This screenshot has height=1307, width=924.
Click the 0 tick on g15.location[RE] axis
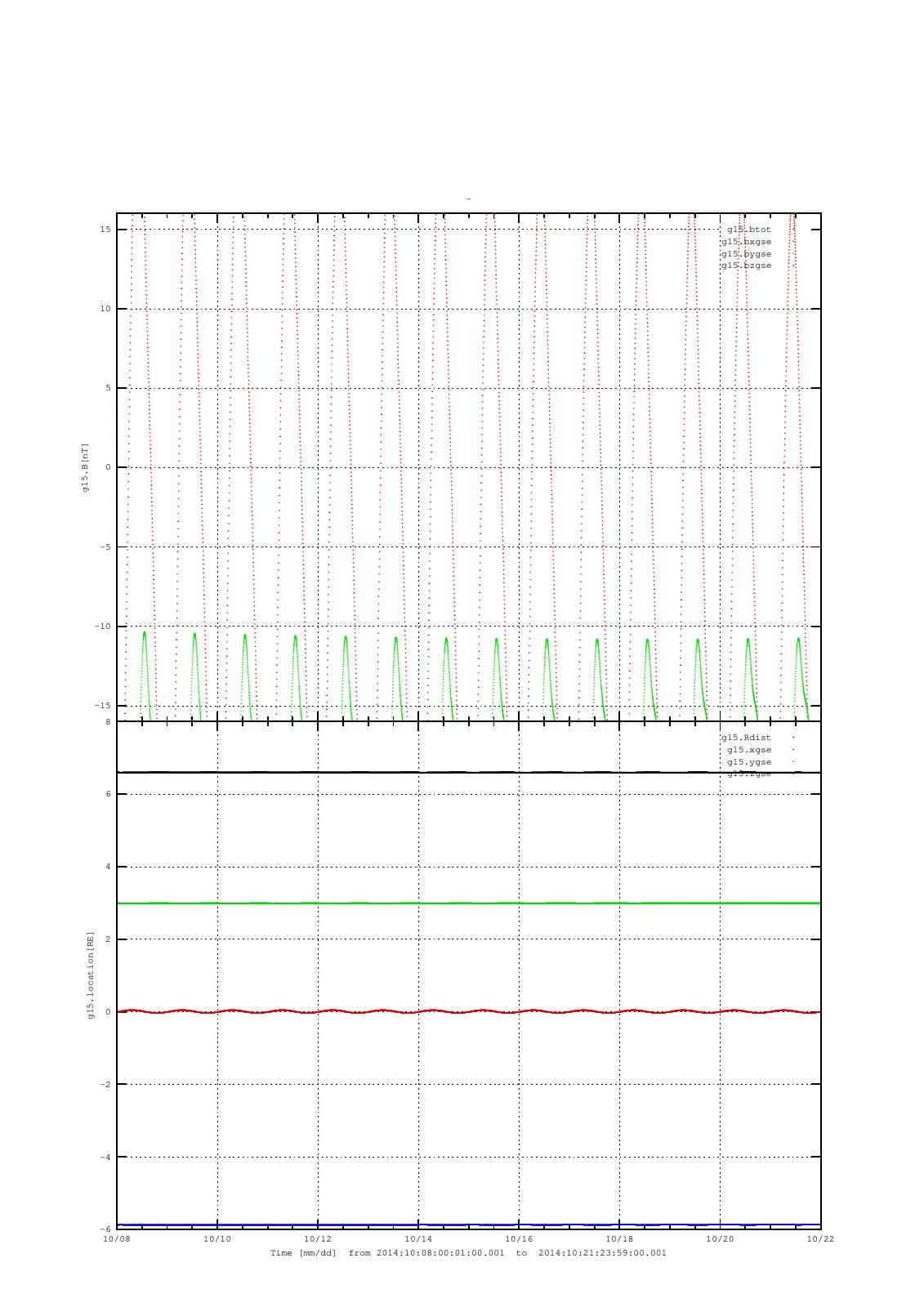(x=108, y=1012)
